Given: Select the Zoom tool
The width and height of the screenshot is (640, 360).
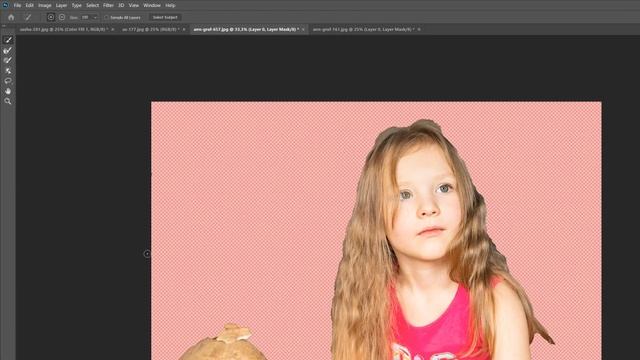Looking at the screenshot, I should coord(8,101).
